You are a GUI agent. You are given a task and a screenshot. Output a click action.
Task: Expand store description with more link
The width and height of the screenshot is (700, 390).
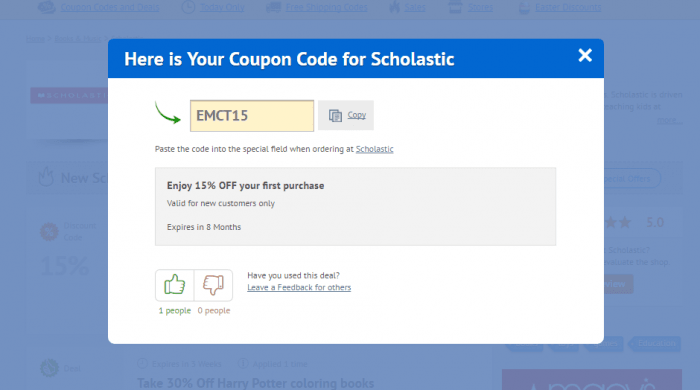point(669,120)
